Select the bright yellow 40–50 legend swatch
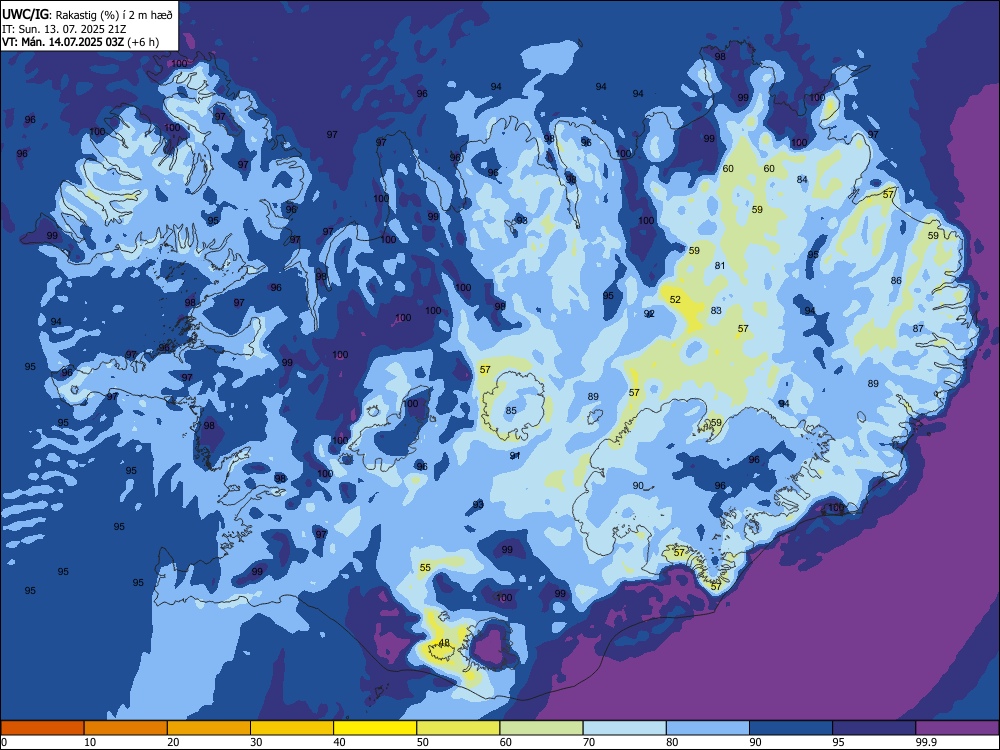 (x=375, y=728)
